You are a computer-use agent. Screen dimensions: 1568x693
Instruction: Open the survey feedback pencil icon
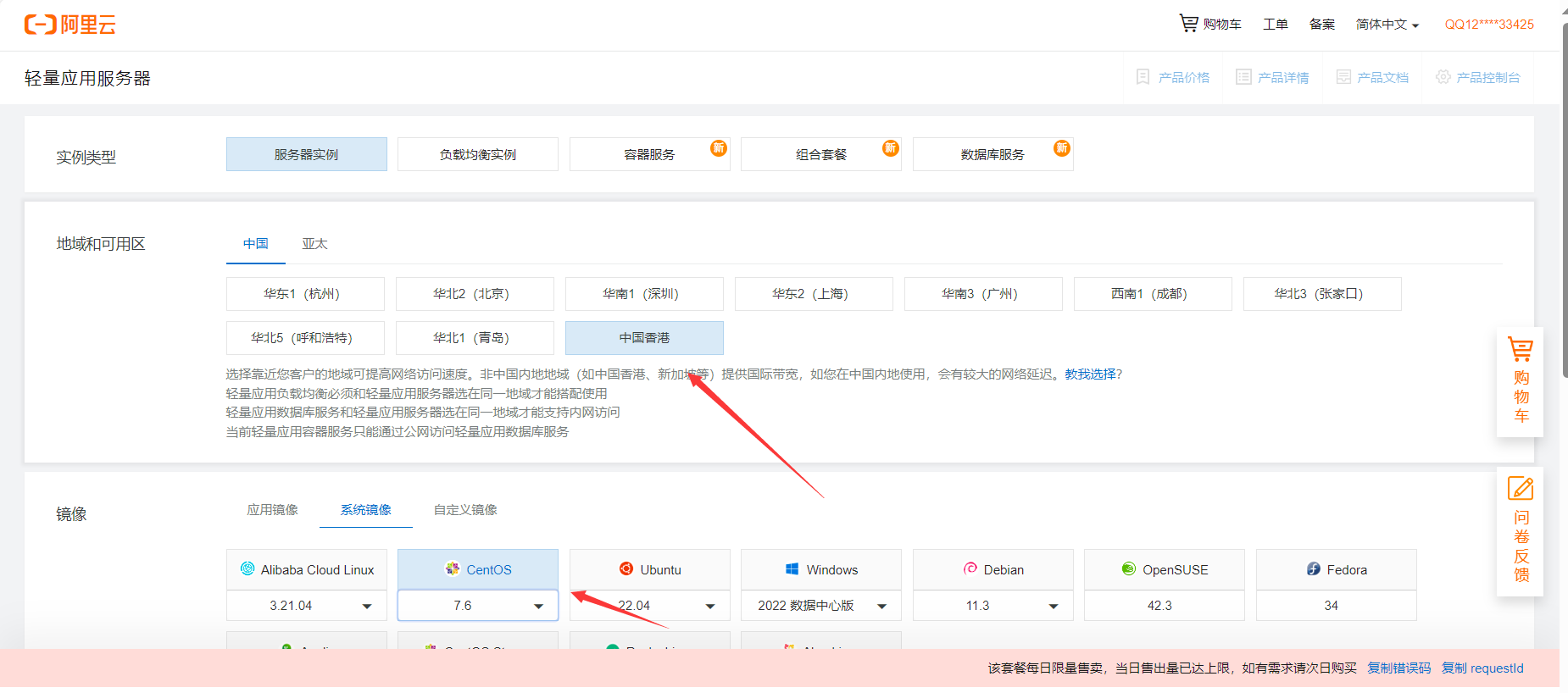pyautogui.click(x=1521, y=489)
